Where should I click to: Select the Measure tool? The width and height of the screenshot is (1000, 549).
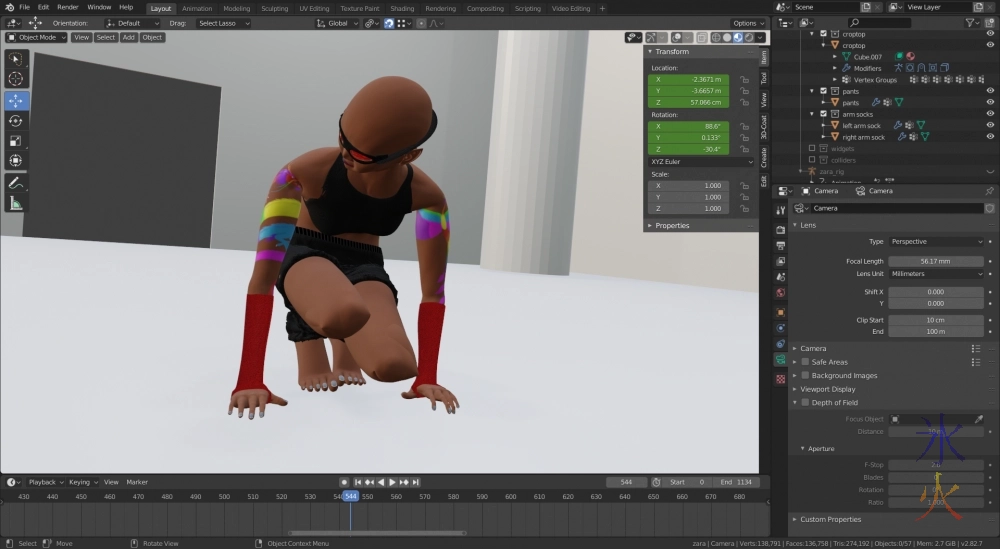pos(16,203)
